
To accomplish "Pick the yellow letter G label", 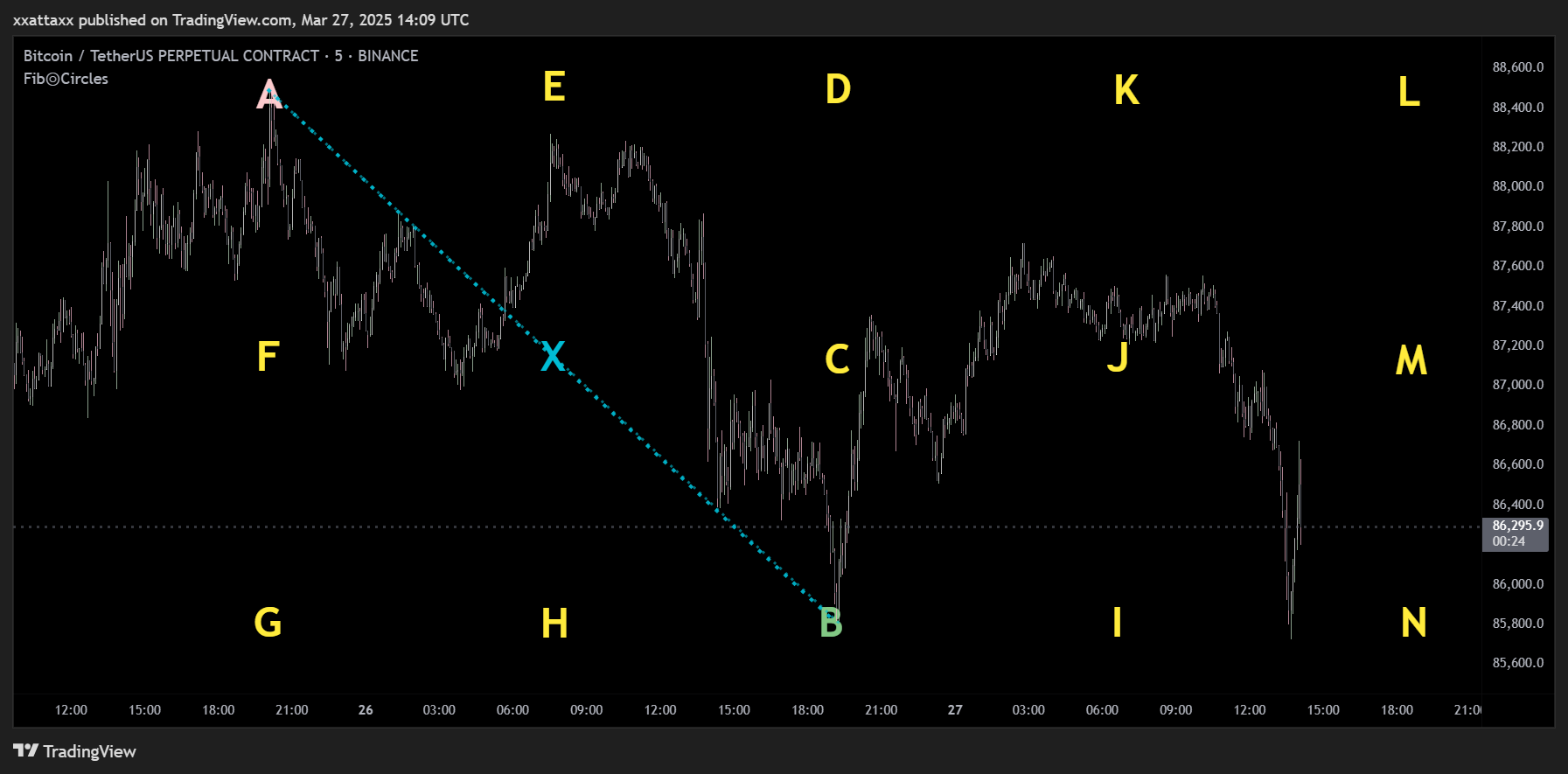I will [x=268, y=623].
